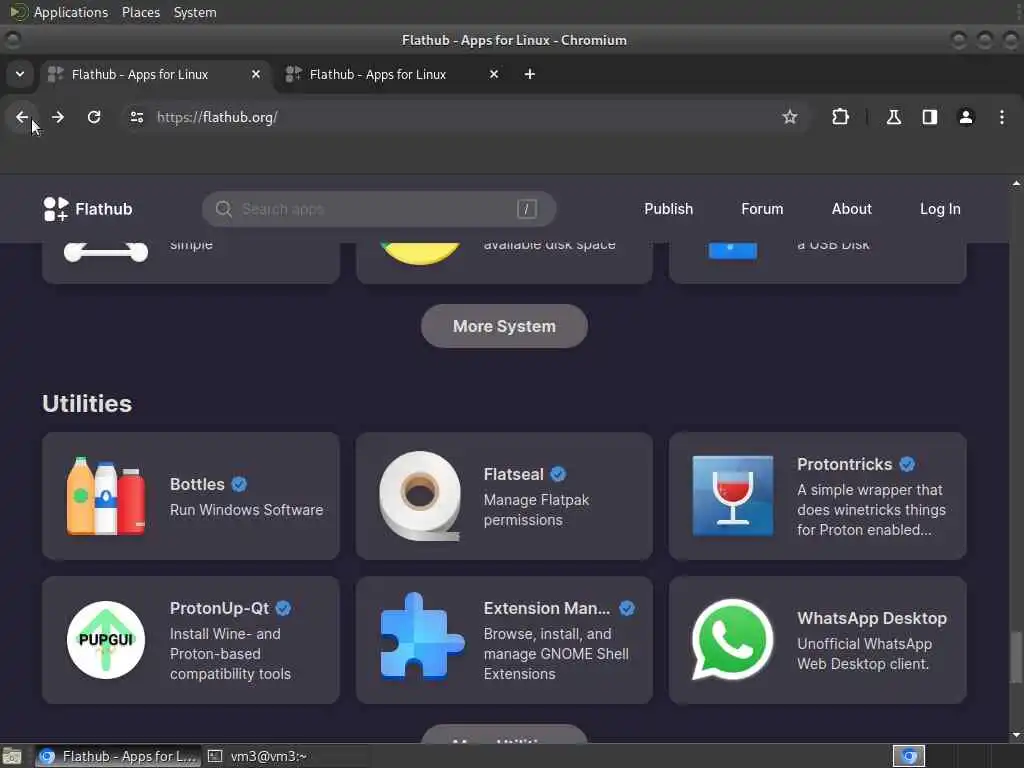
Task: Bookmark this page with the star icon
Action: 790,117
